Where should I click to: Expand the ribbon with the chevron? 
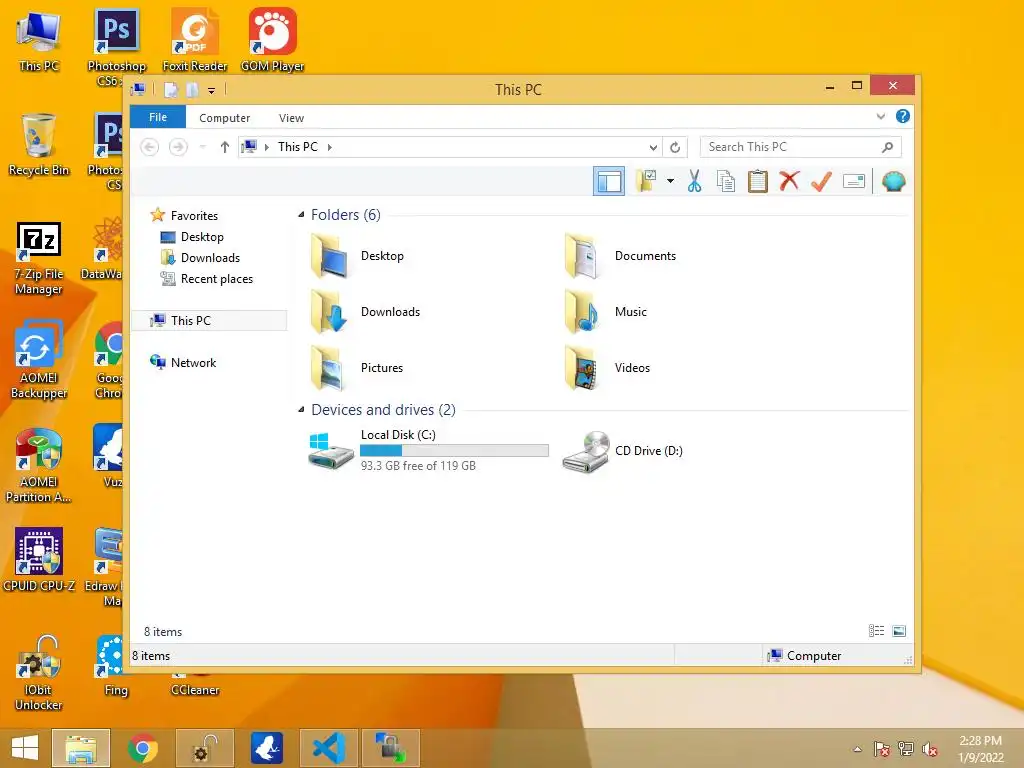point(880,116)
